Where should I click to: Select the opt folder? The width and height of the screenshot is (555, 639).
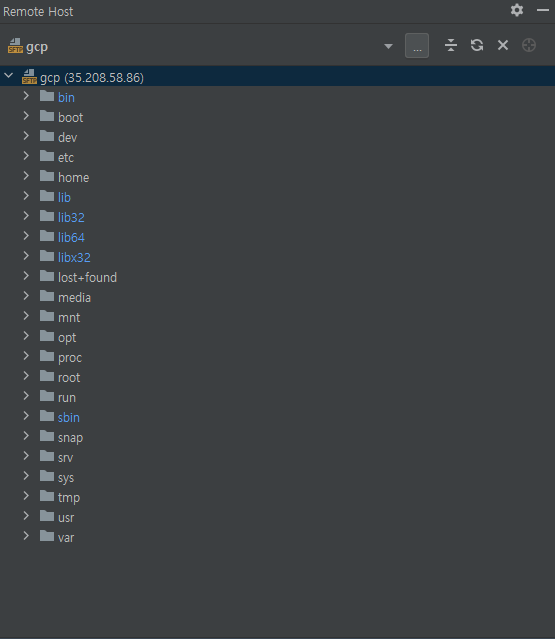pos(67,338)
